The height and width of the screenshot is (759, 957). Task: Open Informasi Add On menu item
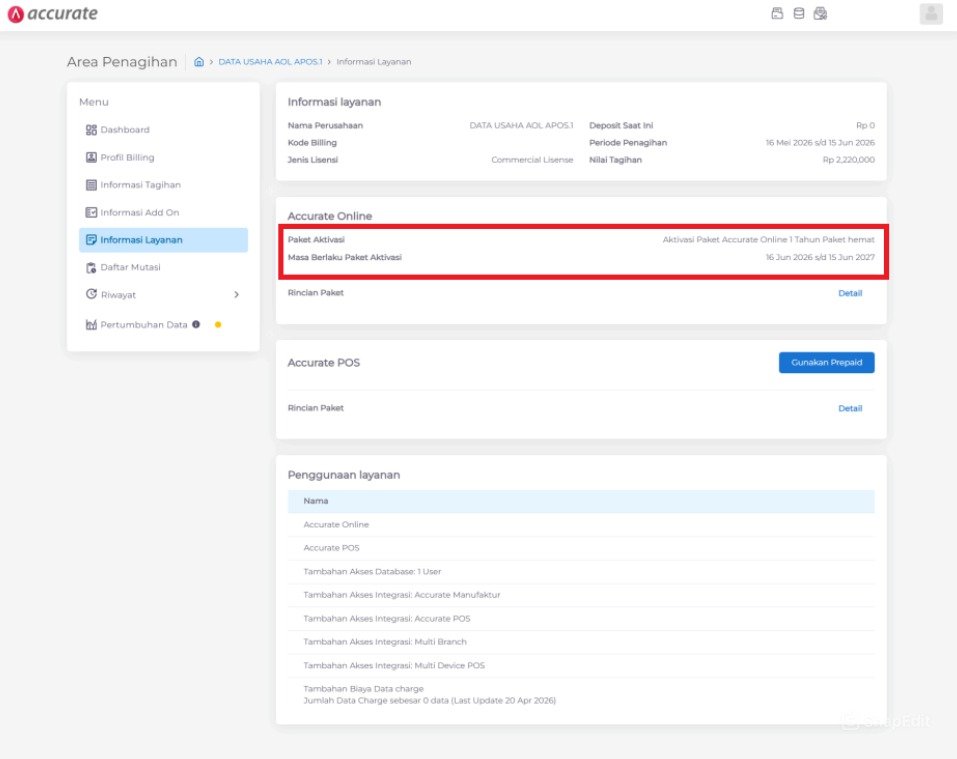point(164,212)
